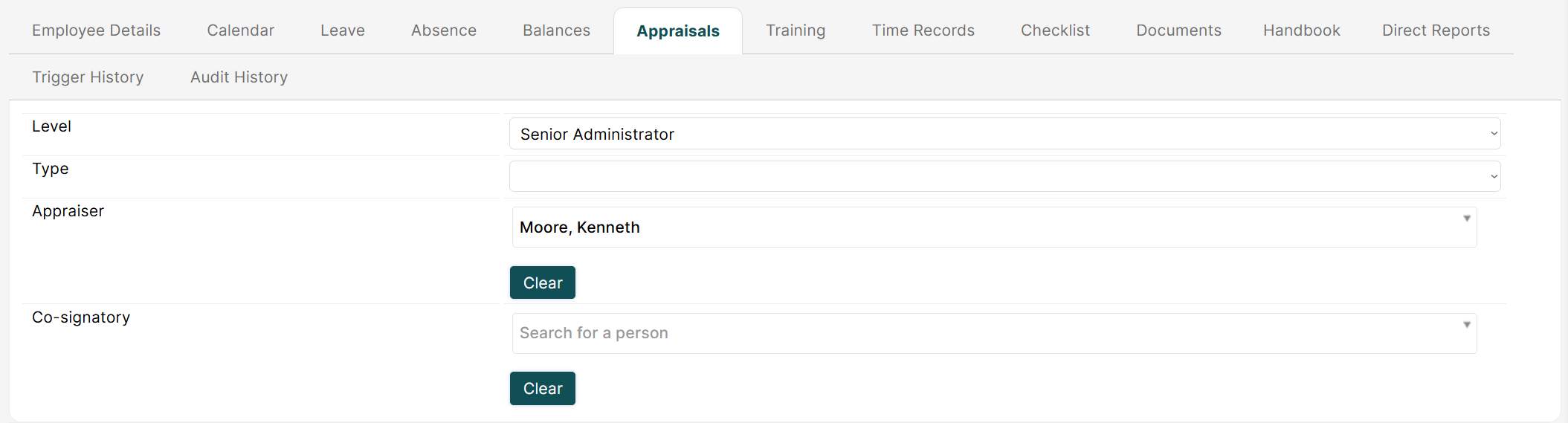Open the Leave tab
The width and height of the screenshot is (1568, 423).
click(343, 30)
